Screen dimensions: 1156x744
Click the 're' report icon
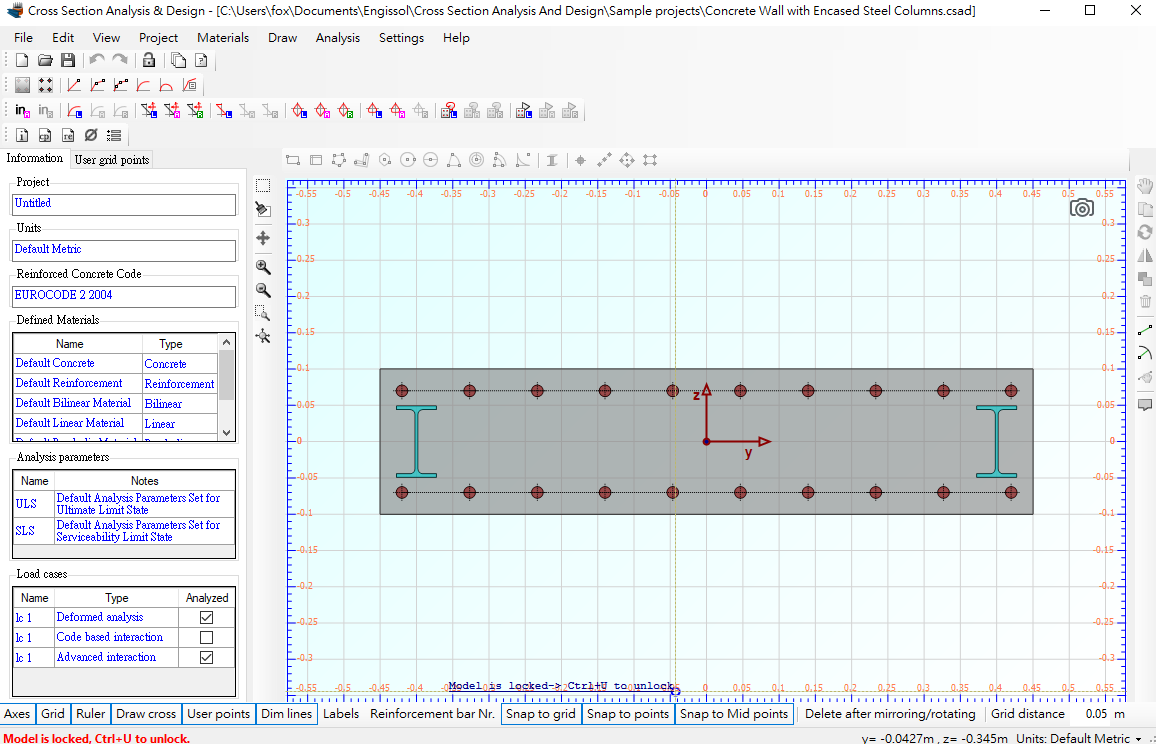[68, 135]
